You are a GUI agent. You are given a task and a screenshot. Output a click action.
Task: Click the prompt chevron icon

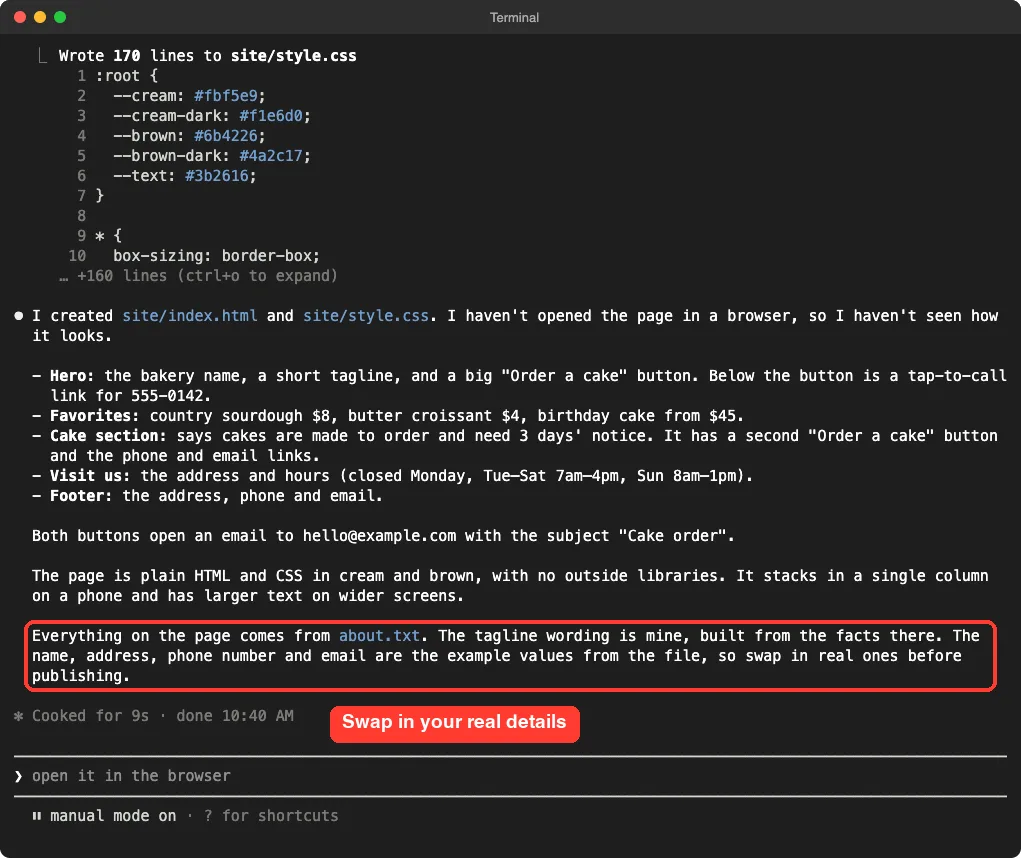(x=18, y=776)
